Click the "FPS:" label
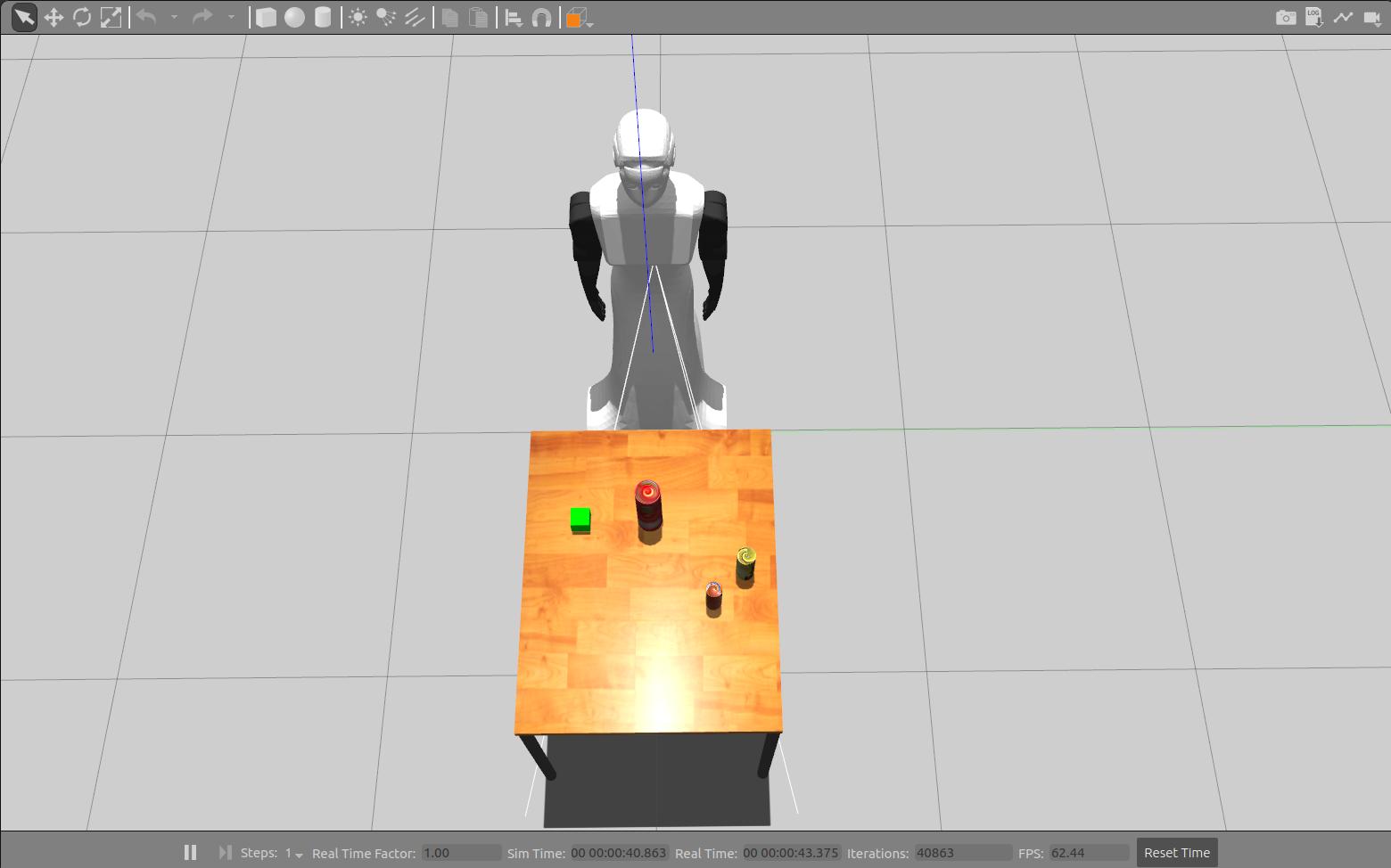The width and height of the screenshot is (1391, 868). tap(1031, 853)
